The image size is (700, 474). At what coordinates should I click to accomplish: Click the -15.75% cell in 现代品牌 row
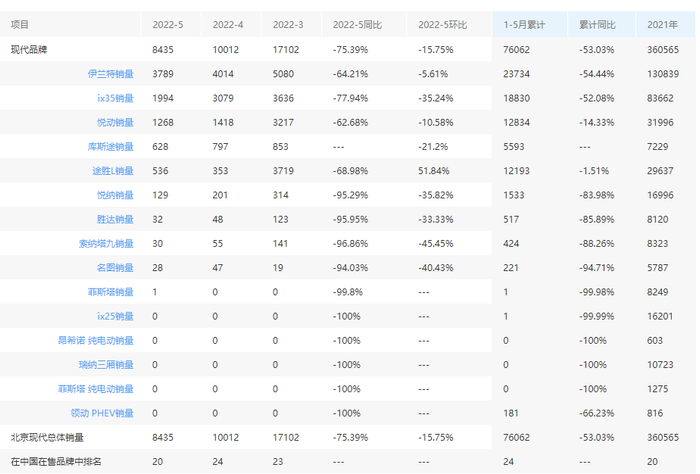[436, 50]
